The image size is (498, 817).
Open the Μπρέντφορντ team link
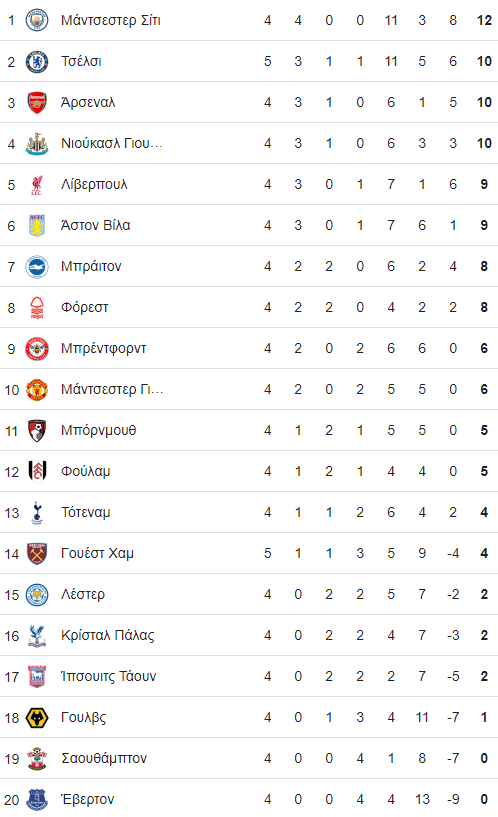pos(104,349)
